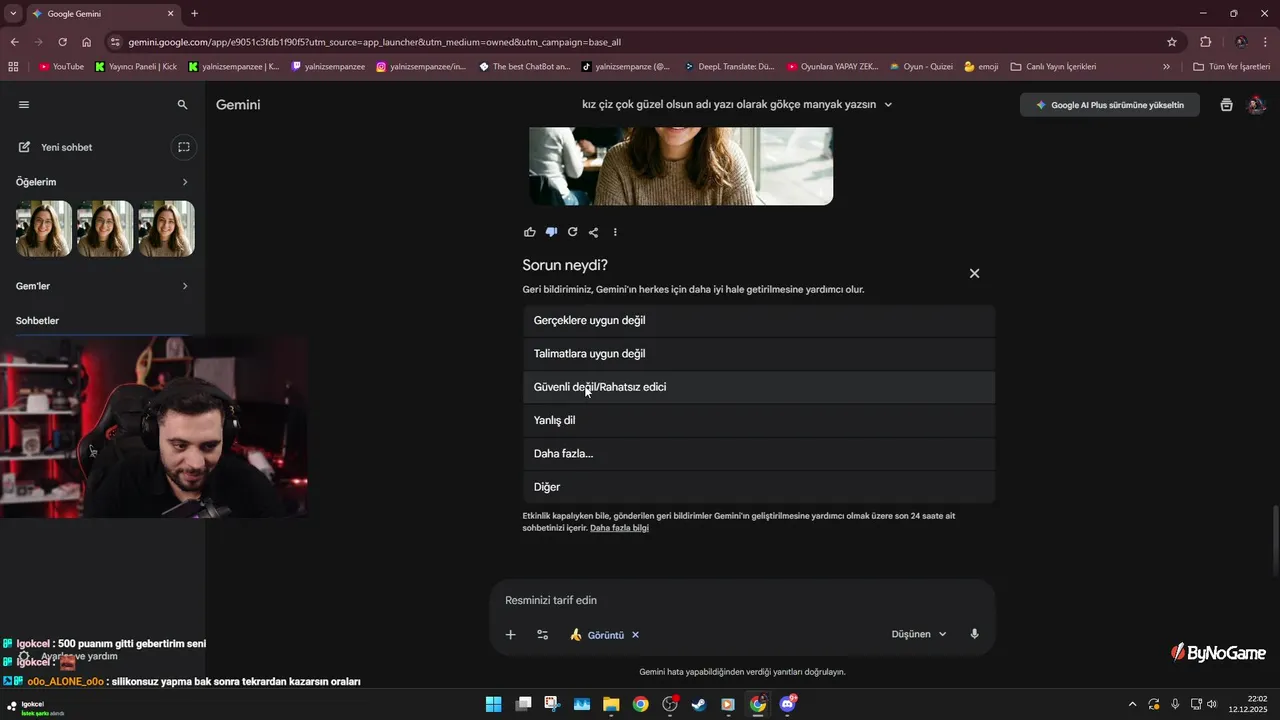Open the middle Öğelerim image thumbnail
Viewport: 1280px width, 720px height.
105,229
